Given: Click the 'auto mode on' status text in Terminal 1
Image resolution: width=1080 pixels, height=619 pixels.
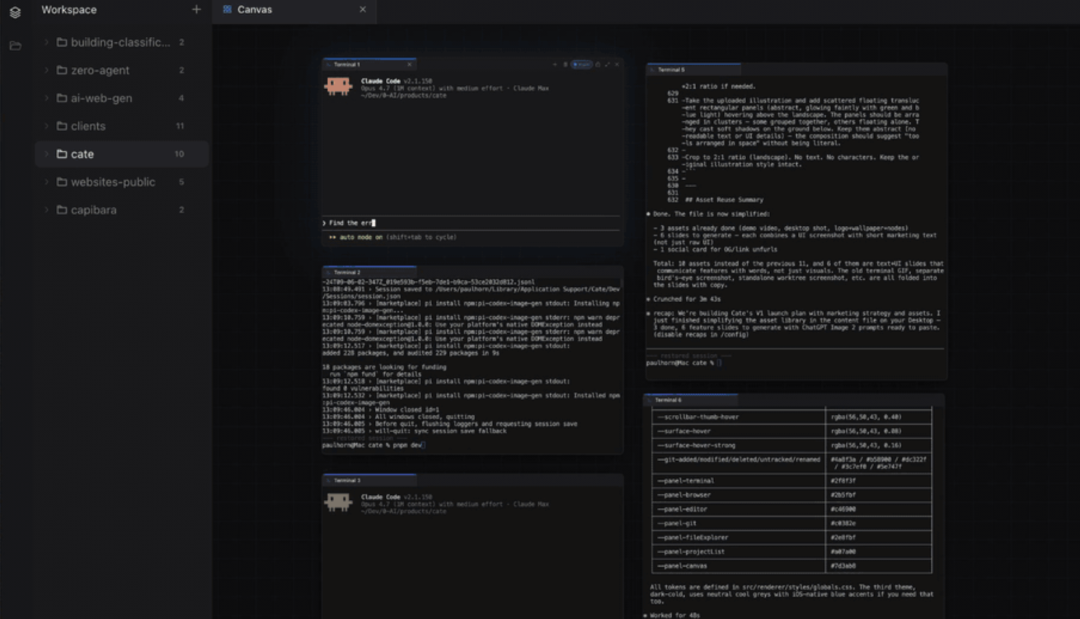Looking at the screenshot, I should [361, 237].
